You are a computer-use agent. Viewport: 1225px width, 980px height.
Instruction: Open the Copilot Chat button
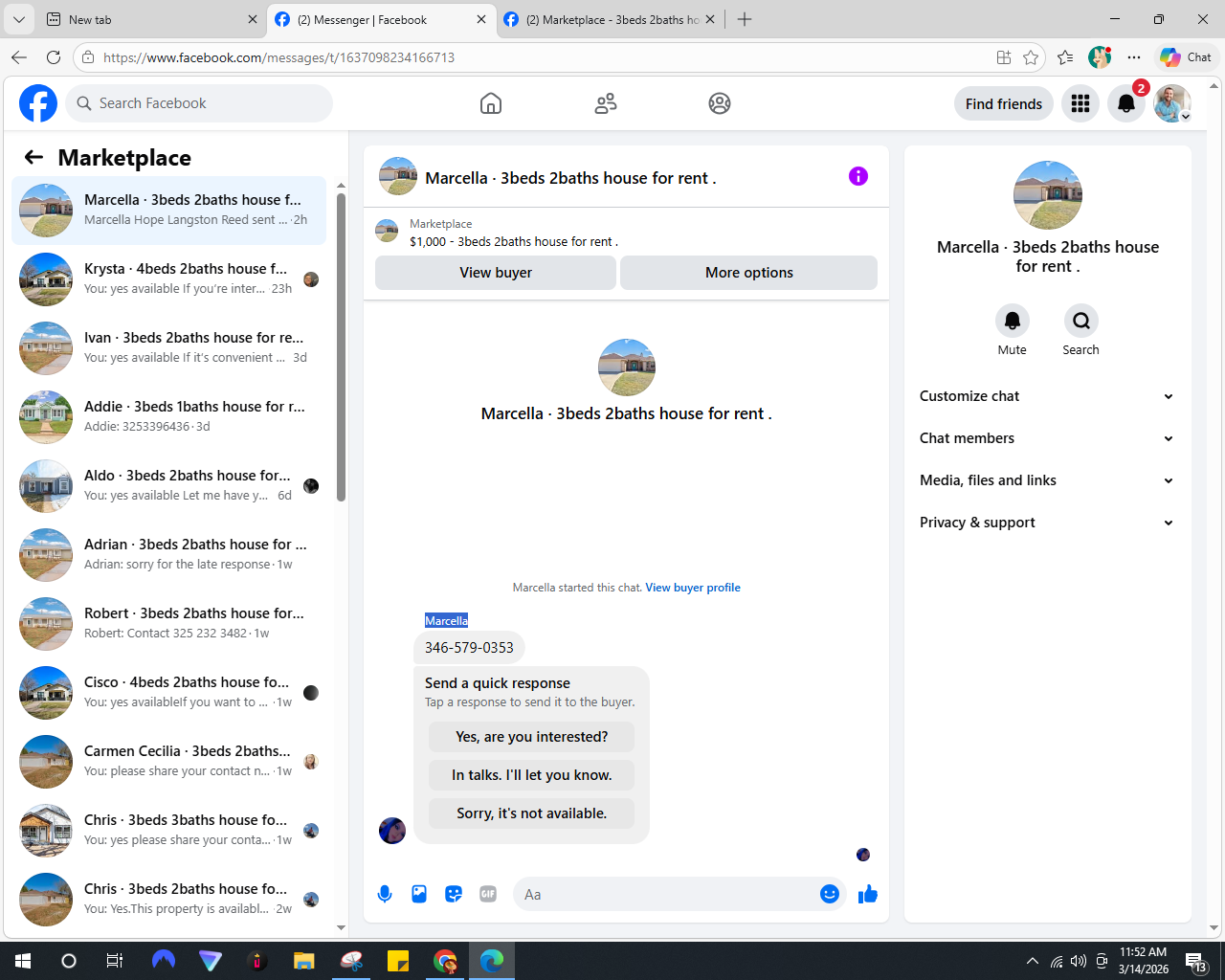click(1187, 57)
